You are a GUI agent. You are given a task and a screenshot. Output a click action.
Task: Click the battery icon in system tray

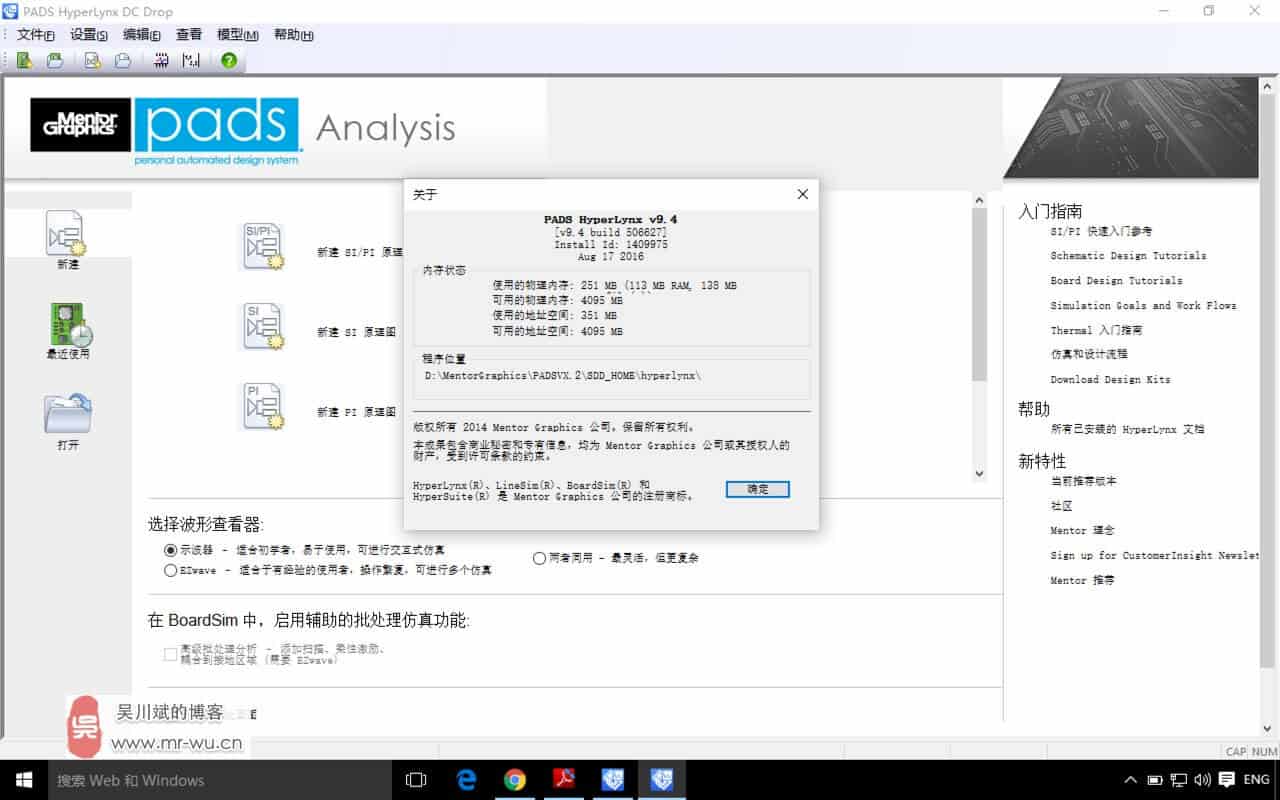point(1155,780)
